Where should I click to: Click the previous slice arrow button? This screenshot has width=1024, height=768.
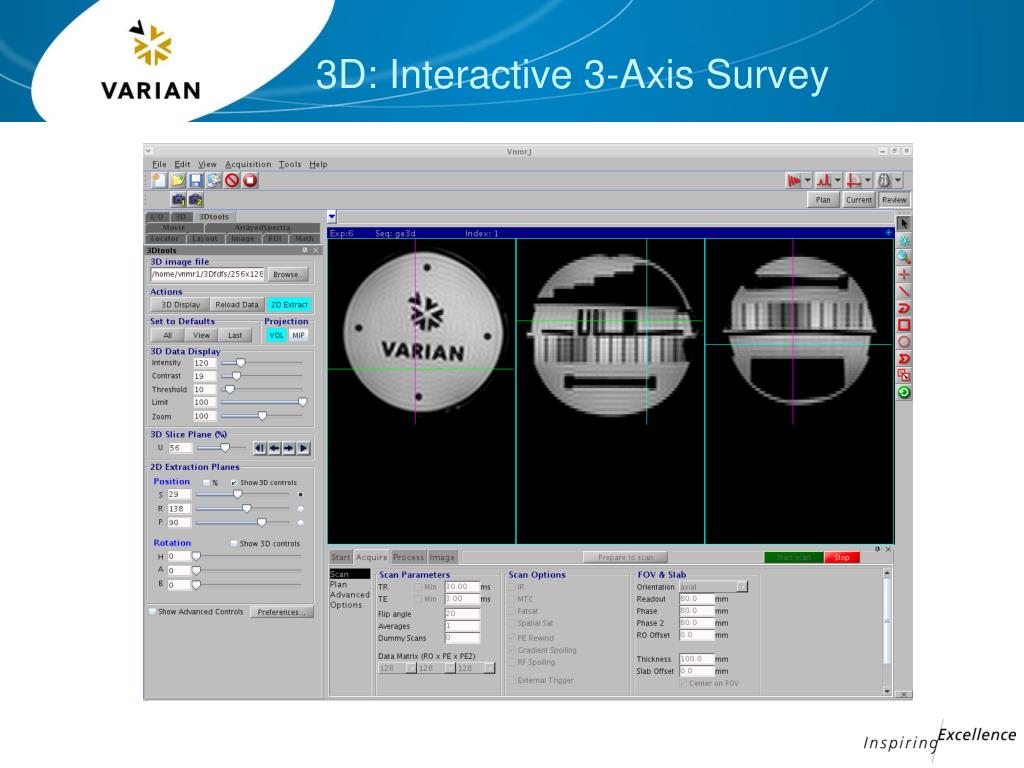point(274,448)
